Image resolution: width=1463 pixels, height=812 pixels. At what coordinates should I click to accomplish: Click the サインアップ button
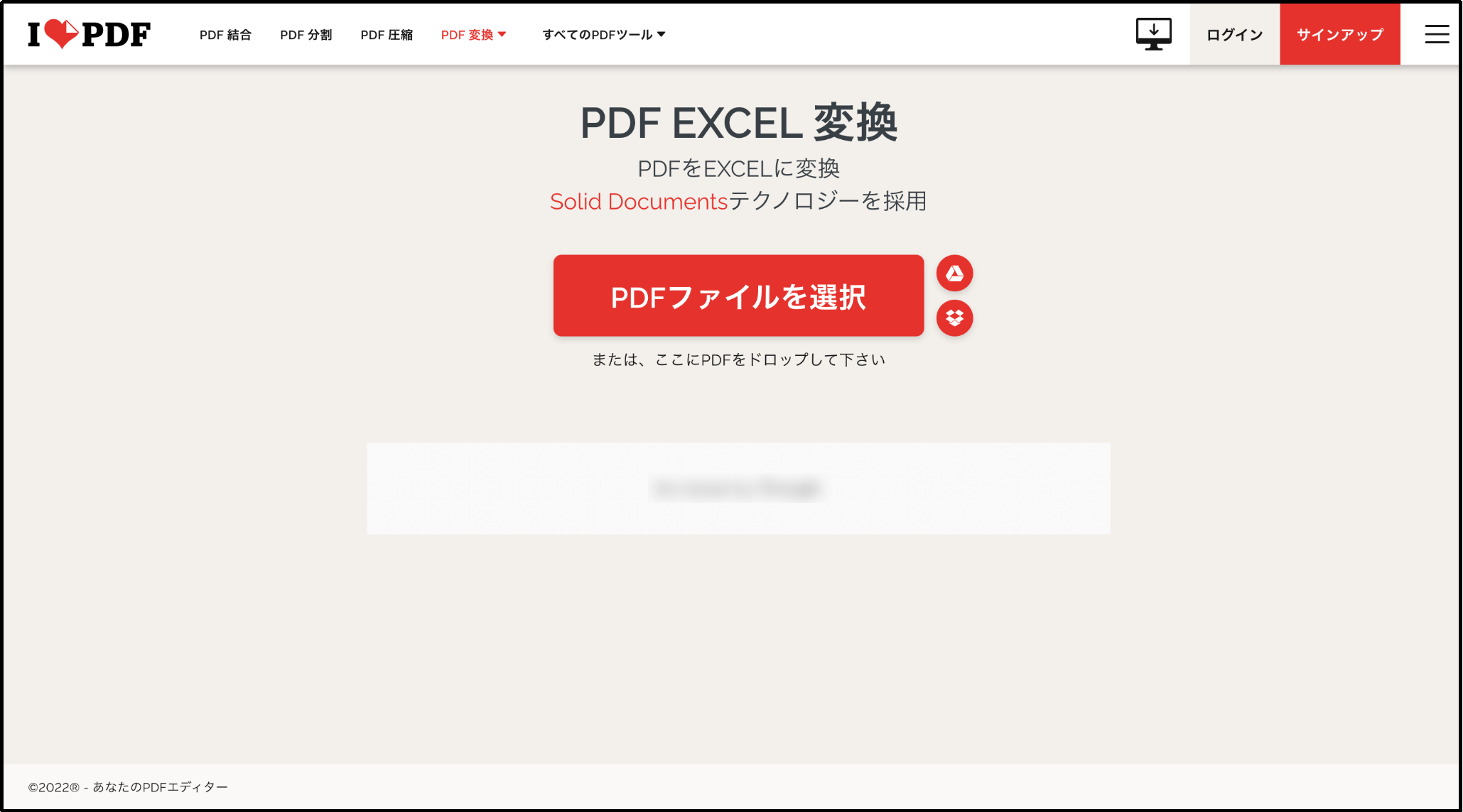pos(1340,34)
